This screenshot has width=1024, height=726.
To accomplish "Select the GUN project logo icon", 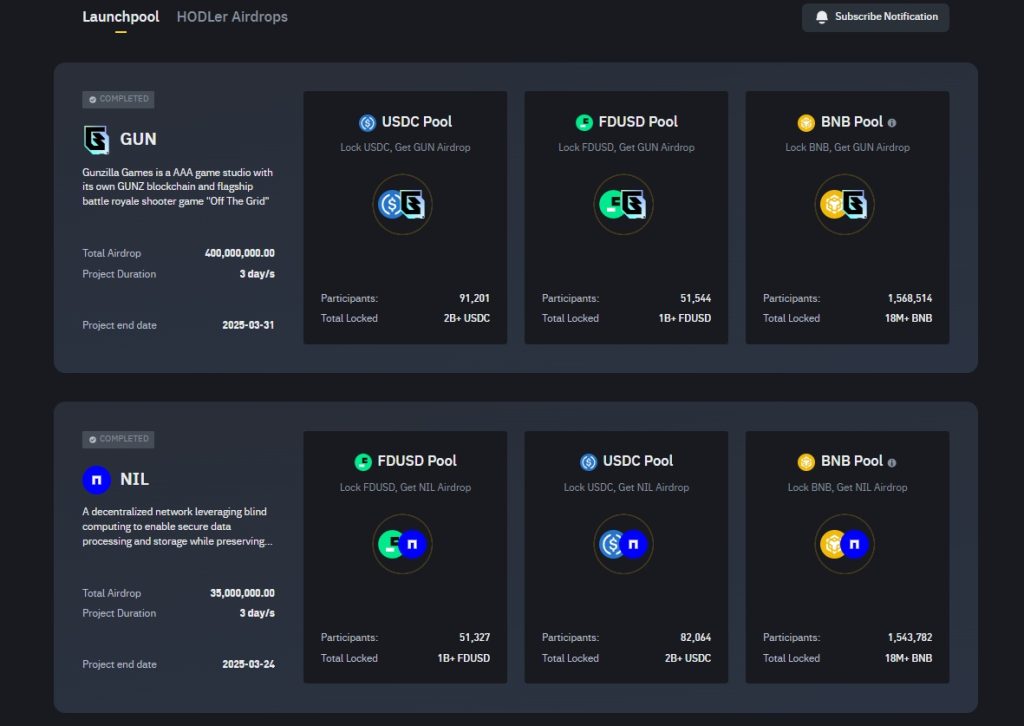I will [95, 139].
